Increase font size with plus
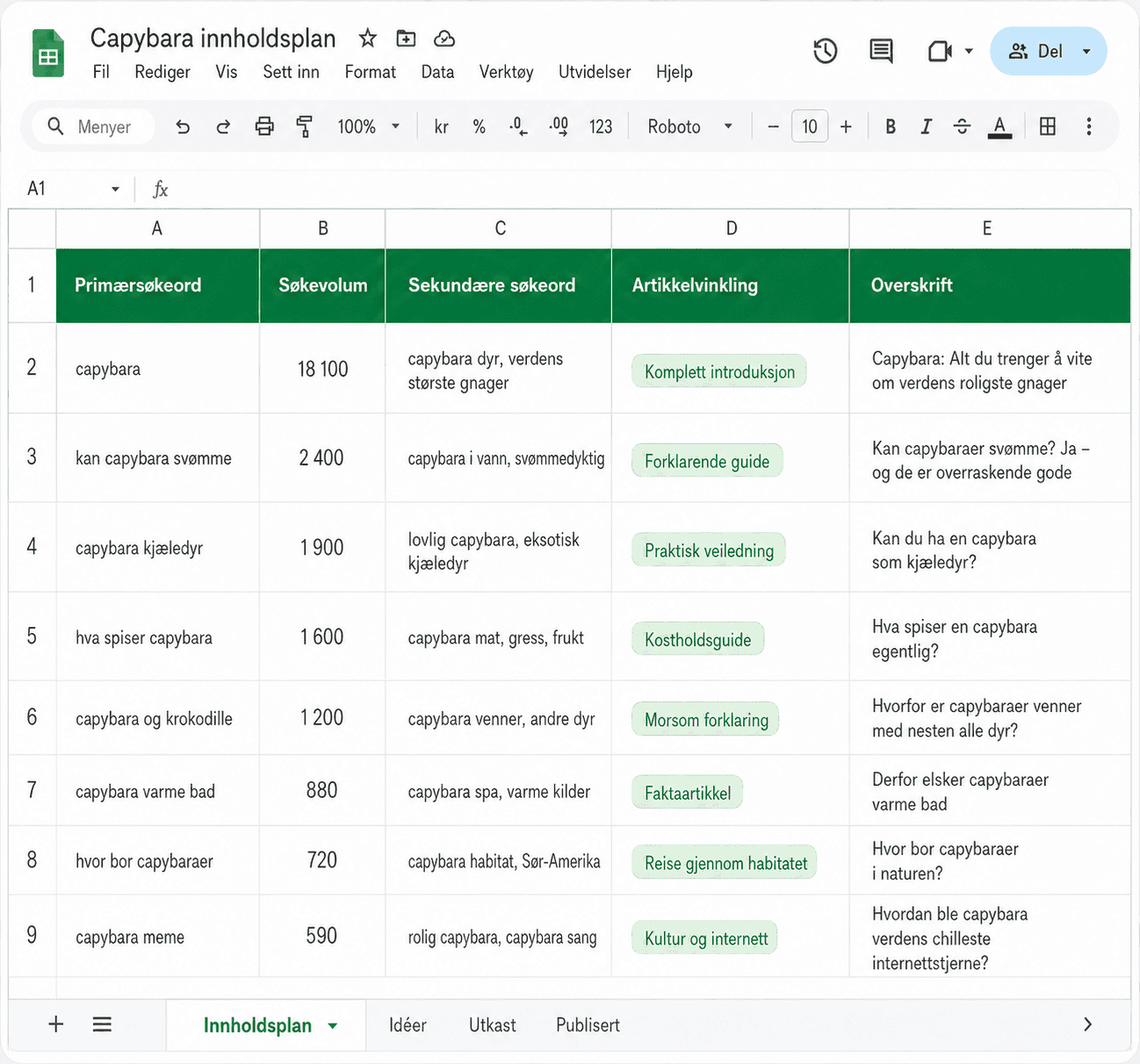Screen dimensions: 1140x1064 [846, 126]
